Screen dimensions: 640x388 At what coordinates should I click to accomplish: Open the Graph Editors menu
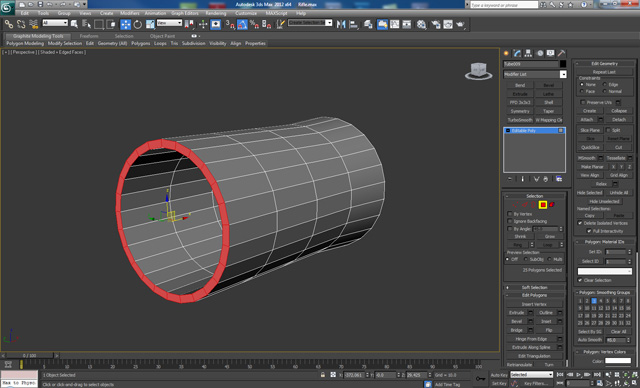[184, 13]
